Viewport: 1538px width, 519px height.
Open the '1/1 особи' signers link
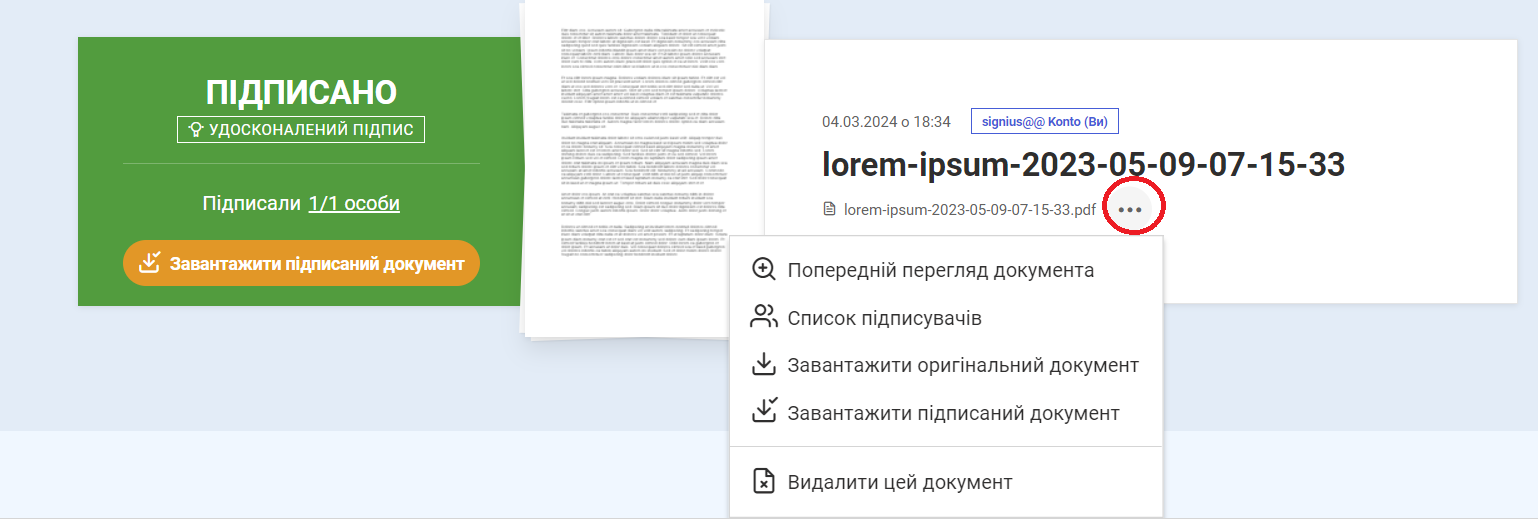[354, 204]
